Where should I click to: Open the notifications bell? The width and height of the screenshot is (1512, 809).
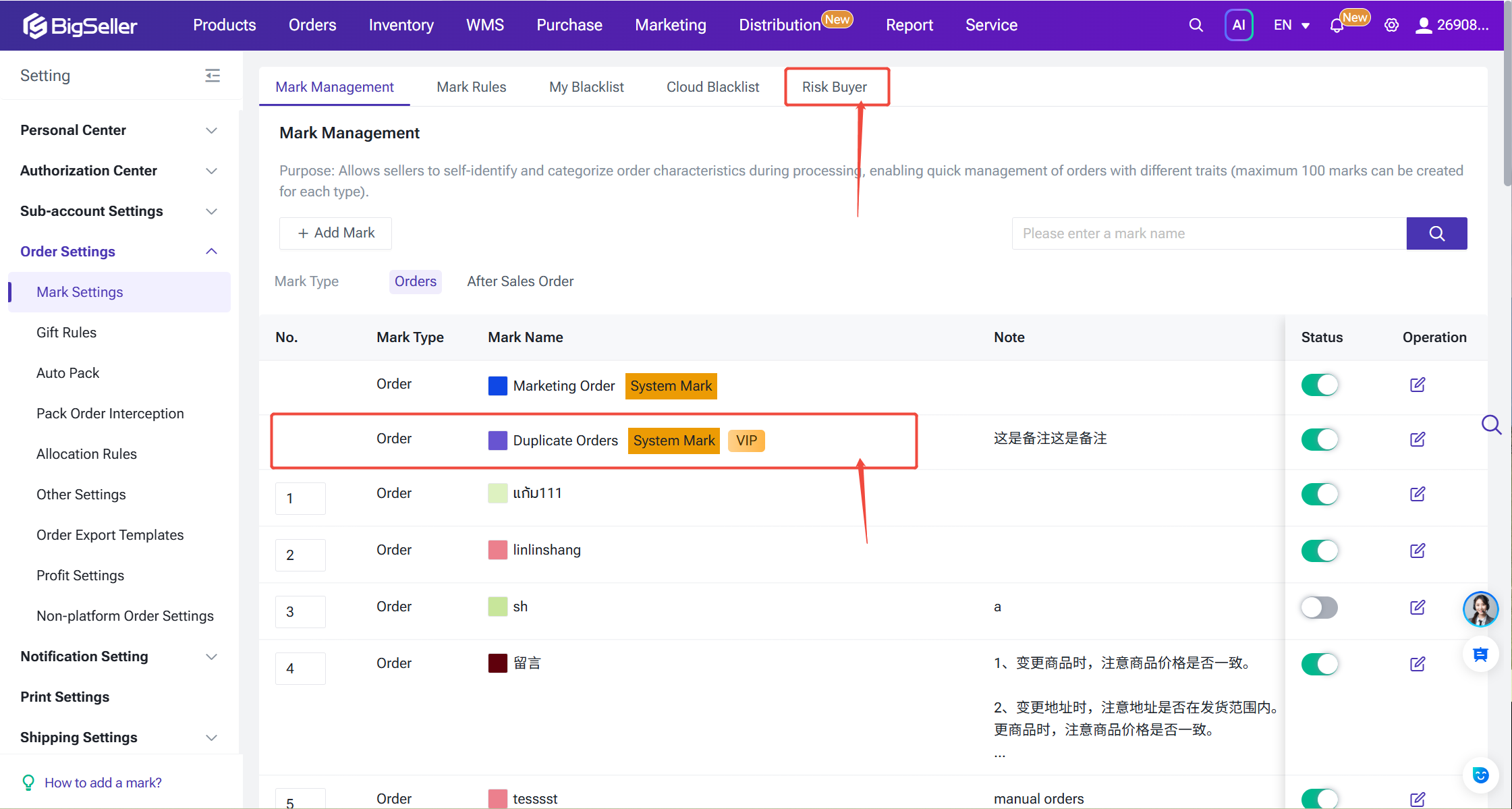[1337, 26]
